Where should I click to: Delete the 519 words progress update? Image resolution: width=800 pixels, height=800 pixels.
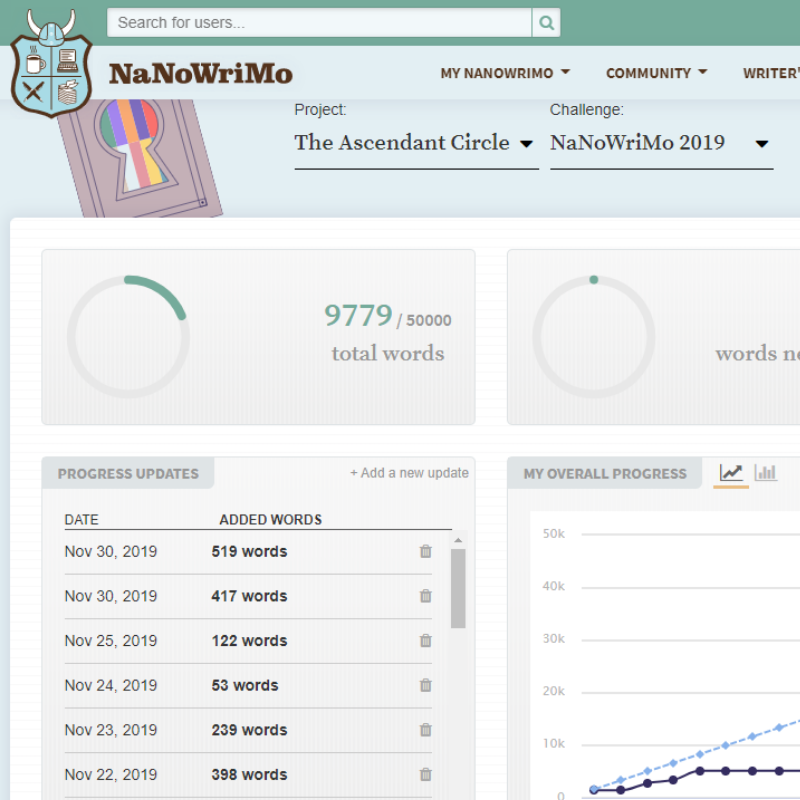point(426,551)
